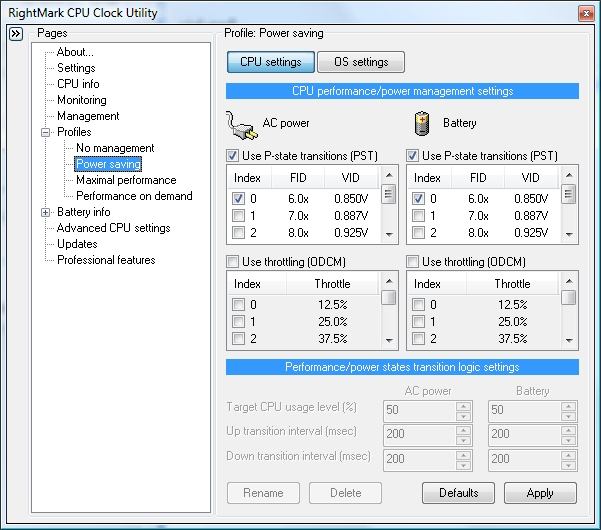Check Battery P-state index 2 (8.0x)
Viewport: 601px width, 530px height.
tap(418, 232)
